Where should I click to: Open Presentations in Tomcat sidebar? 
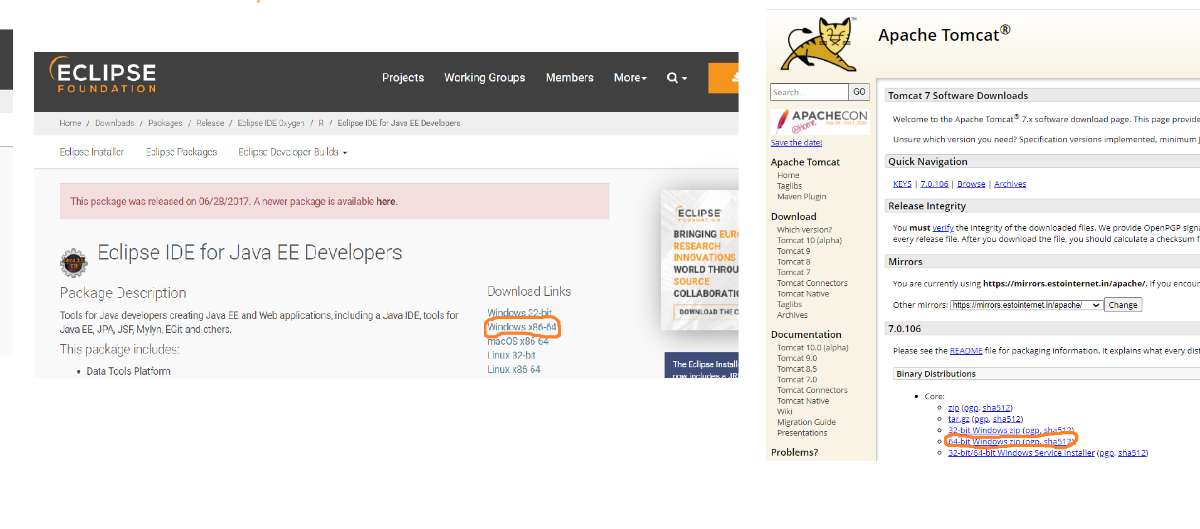coord(802,433)
